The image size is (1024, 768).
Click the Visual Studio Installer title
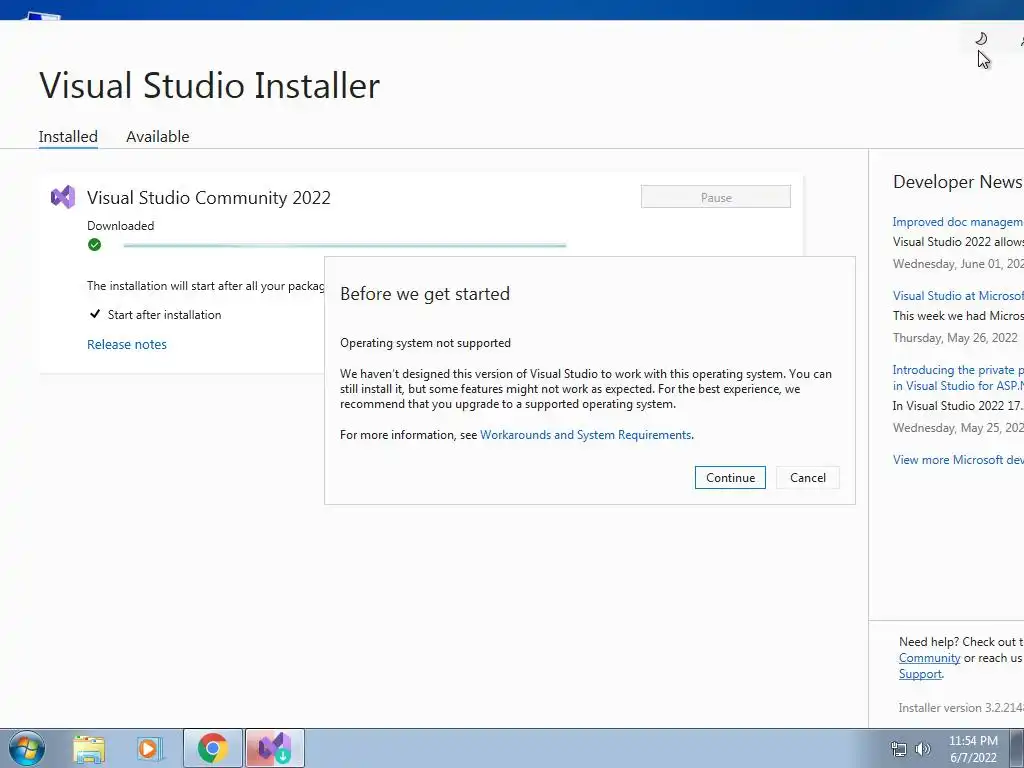(x=210, y=86)
